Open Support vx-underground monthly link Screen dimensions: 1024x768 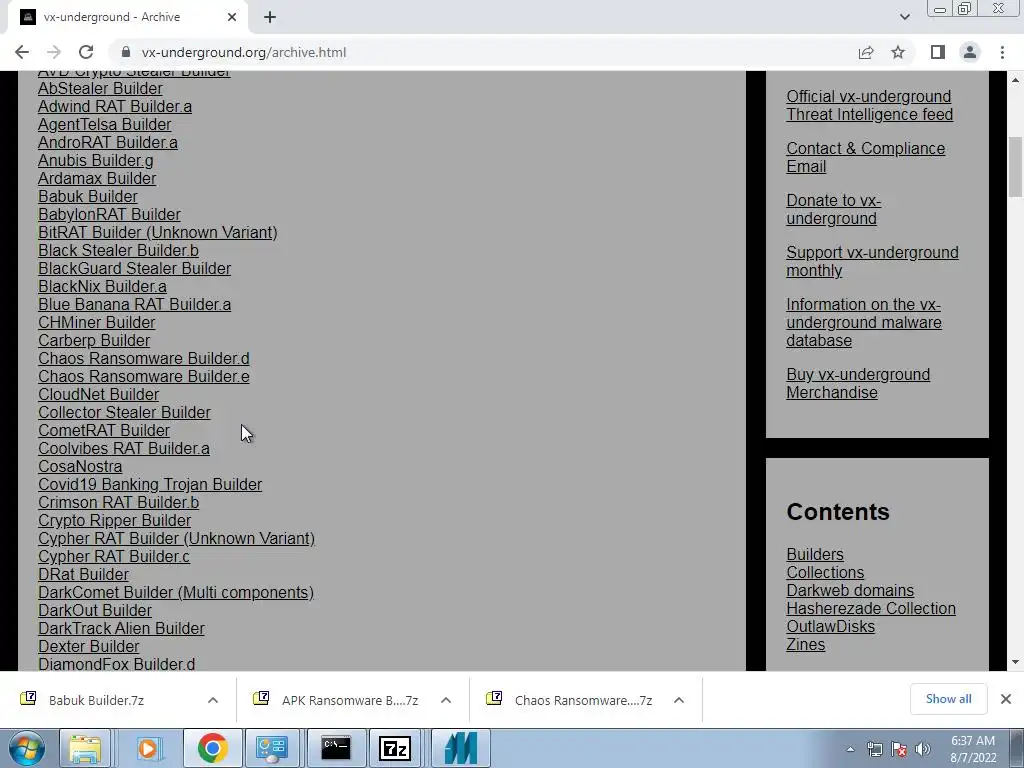pyautogui.click(x=872, y=261)
